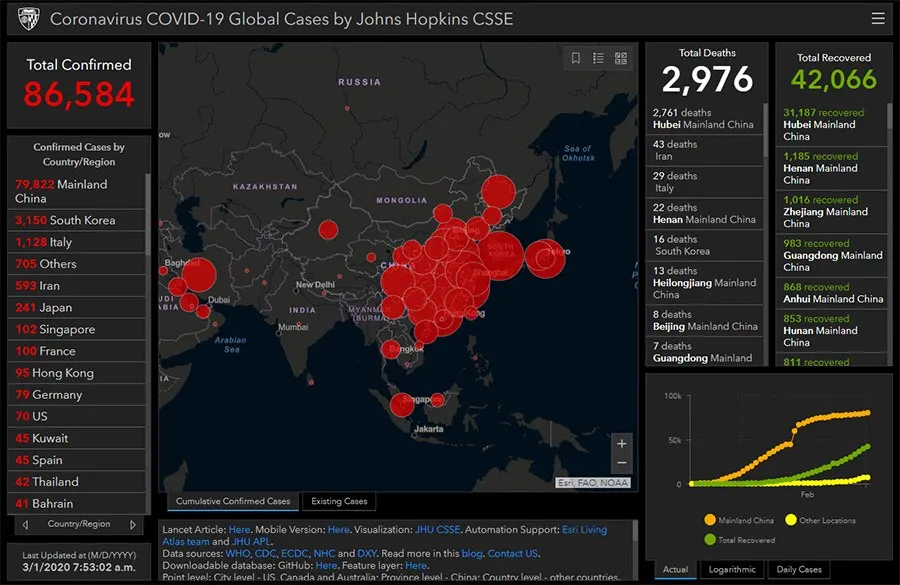Open the hamburger menu in the header
The width and height of the screenshot is (900, 585).
878,18
